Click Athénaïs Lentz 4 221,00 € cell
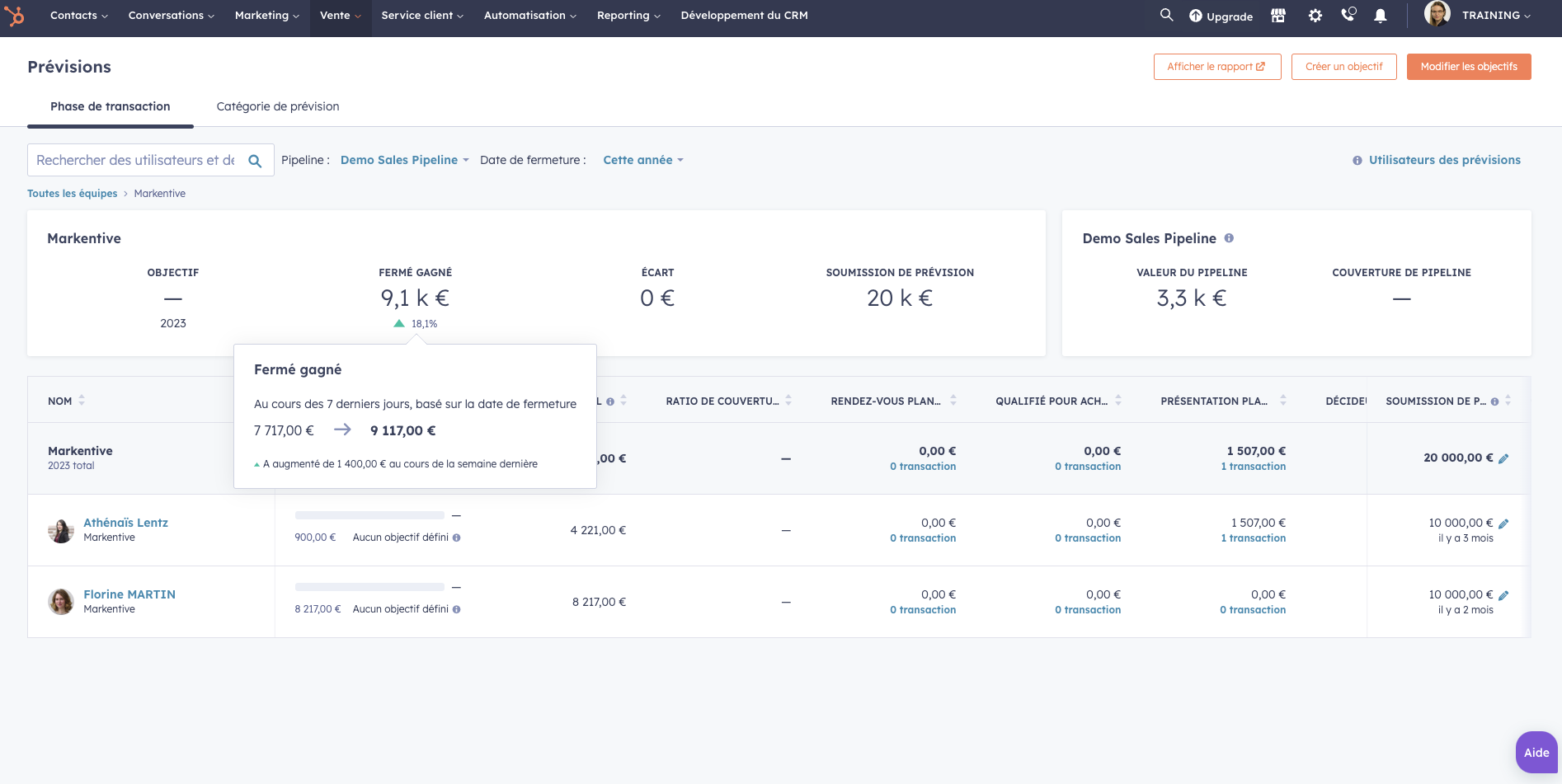Viewport: 1562px width, 784px height. pyautogui.click(x=598, y=530)
